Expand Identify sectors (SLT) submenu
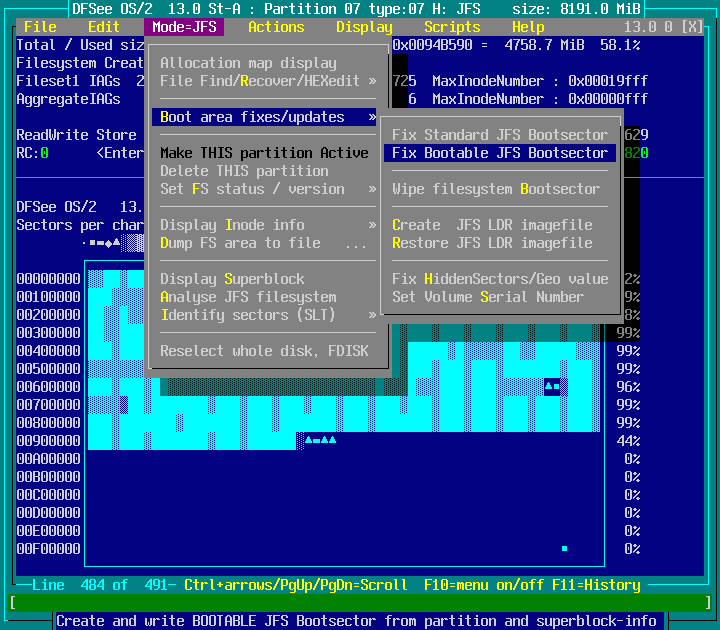The image size is (720, 630). coord(267,315)
